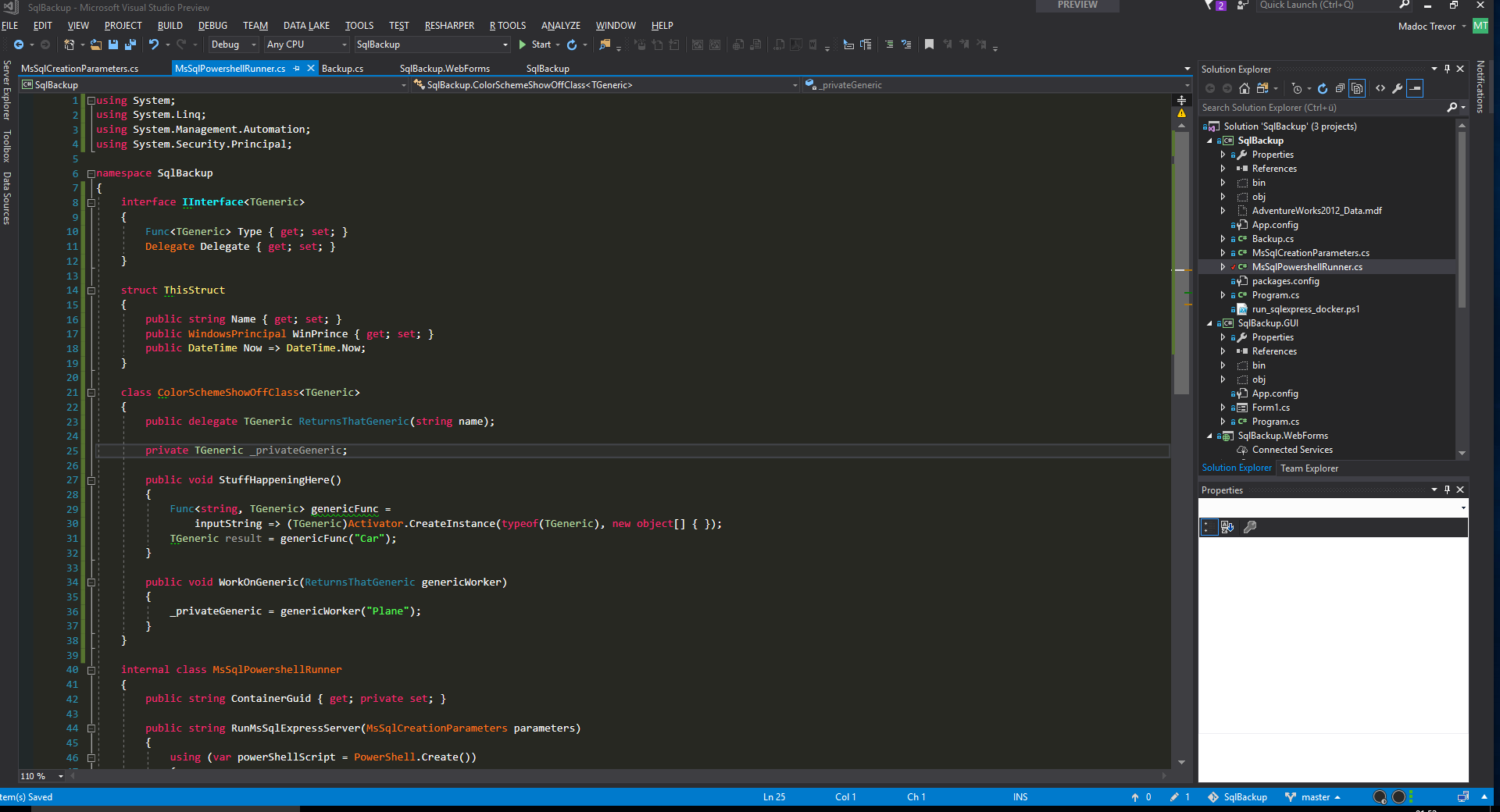The width and height of the screenshot is (1500, 812).
Task: Click the Start debugging button
Action: point(534,45)
